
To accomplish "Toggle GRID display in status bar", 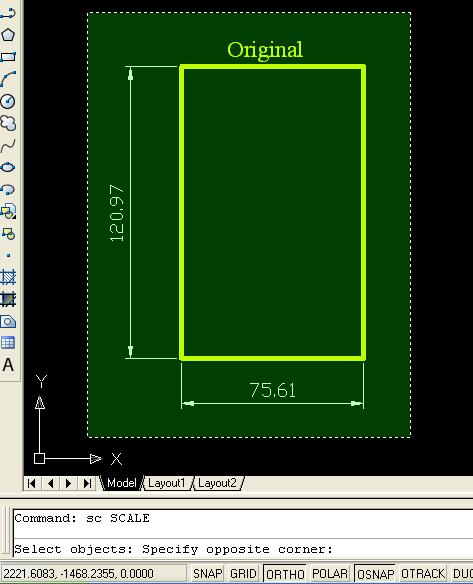I will (243, 574).
